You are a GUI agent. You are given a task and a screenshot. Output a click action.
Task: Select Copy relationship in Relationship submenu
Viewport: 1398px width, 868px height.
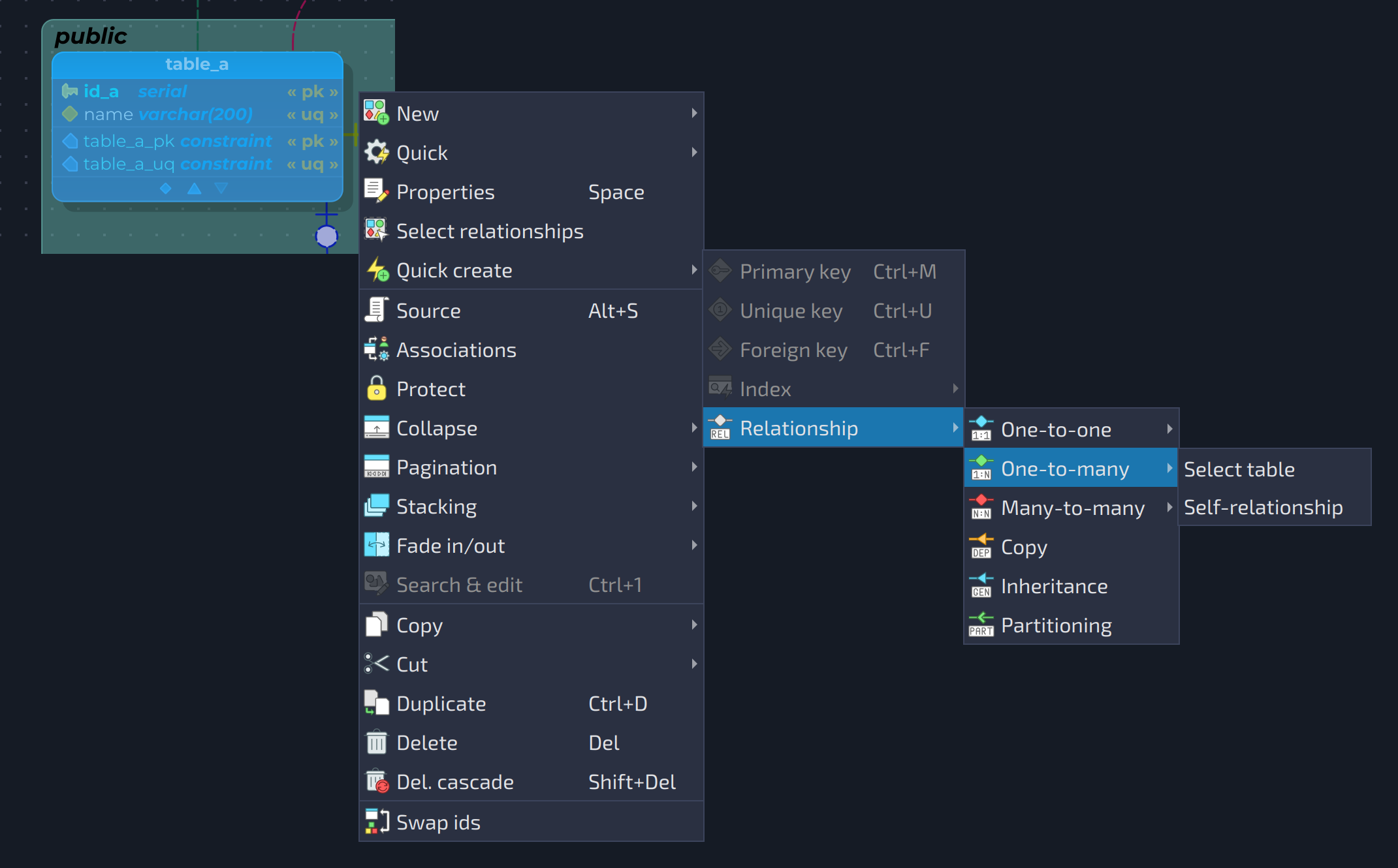[x=1071, y=546]
